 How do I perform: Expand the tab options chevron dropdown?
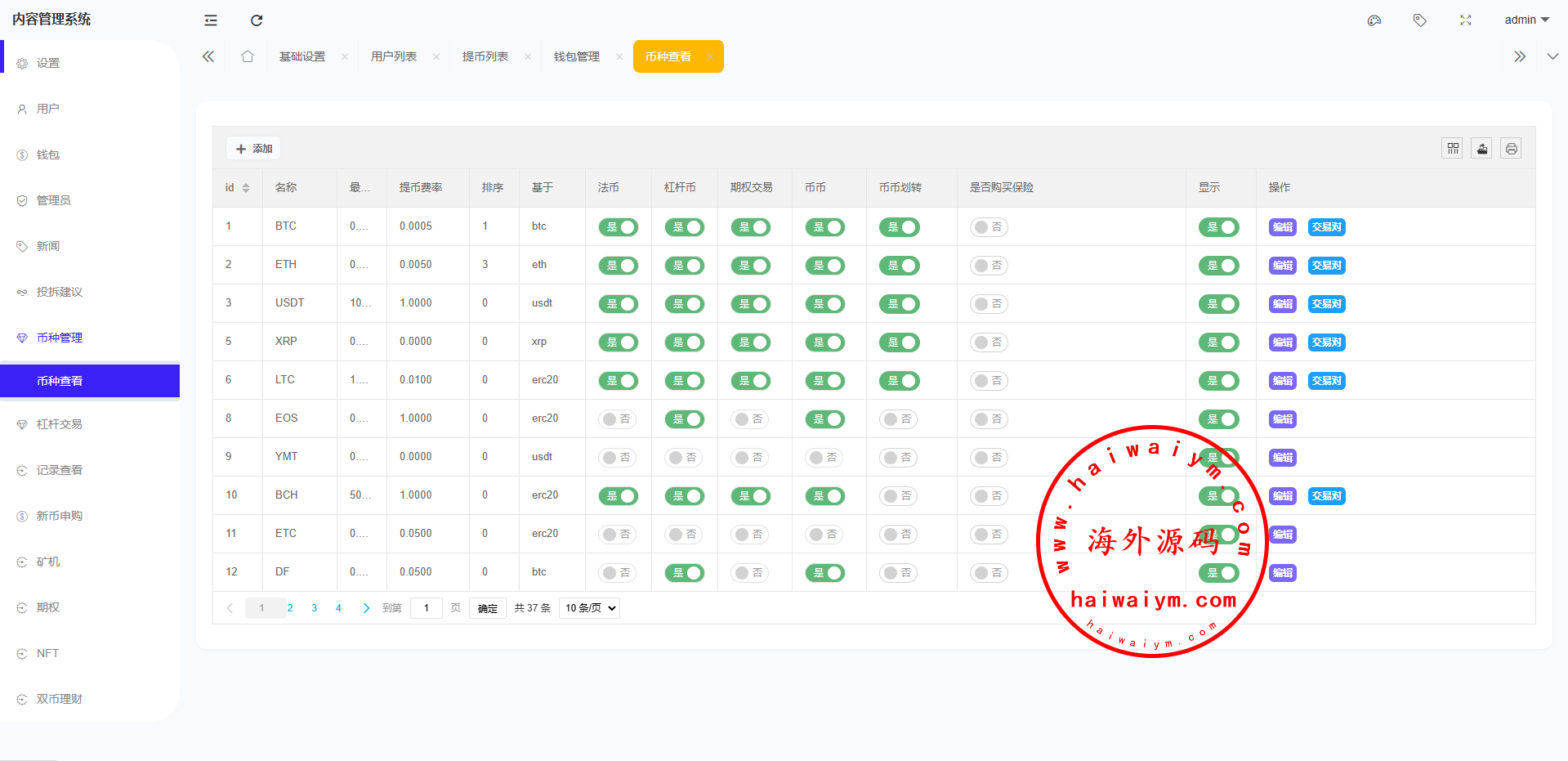[1552, 56]
